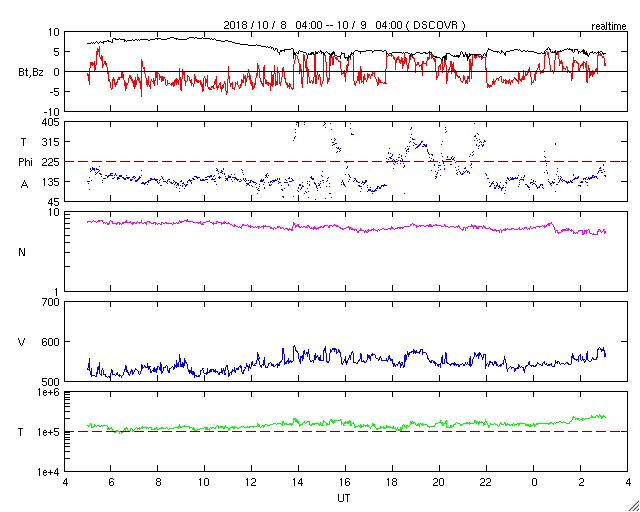Screen dimensions: 640x512
Task: Click the '18' hour label on x-axis
Action: click(392, 483)
